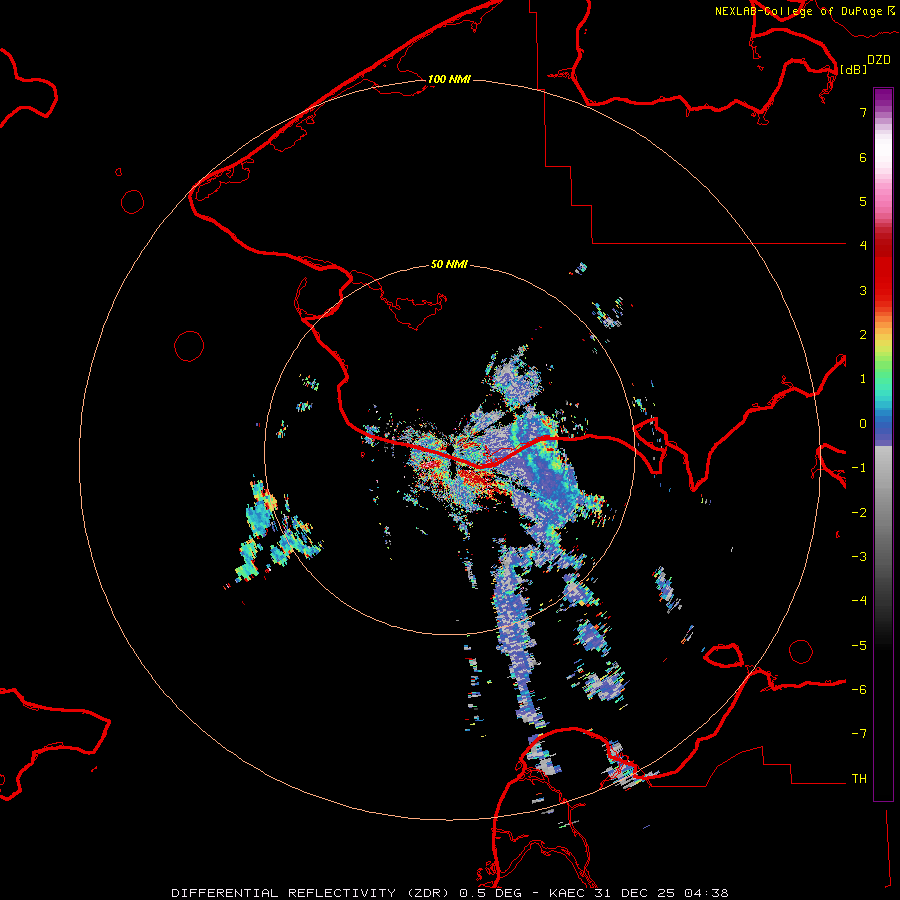Click the "100 NMI" range ring label
Screen dimensions: 900x900
coord(449,79)
